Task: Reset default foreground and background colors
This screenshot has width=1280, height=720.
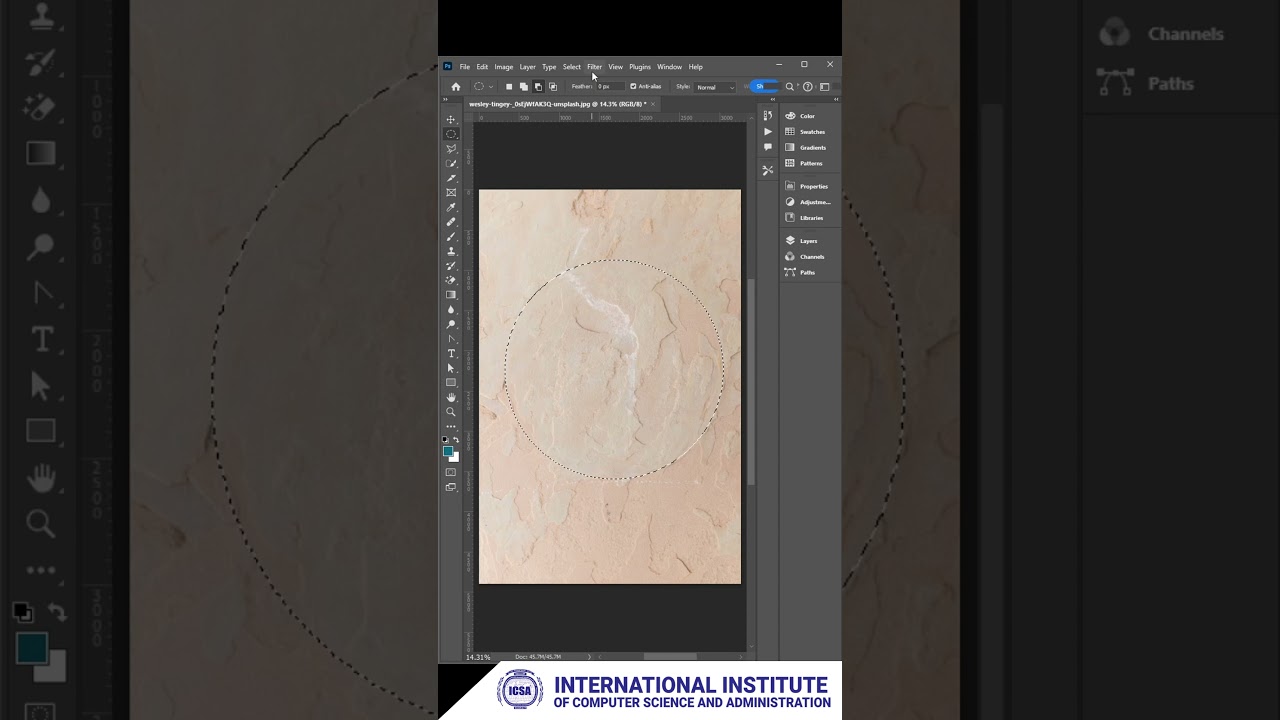Action: pyautogui.click(x=445, y=439)
